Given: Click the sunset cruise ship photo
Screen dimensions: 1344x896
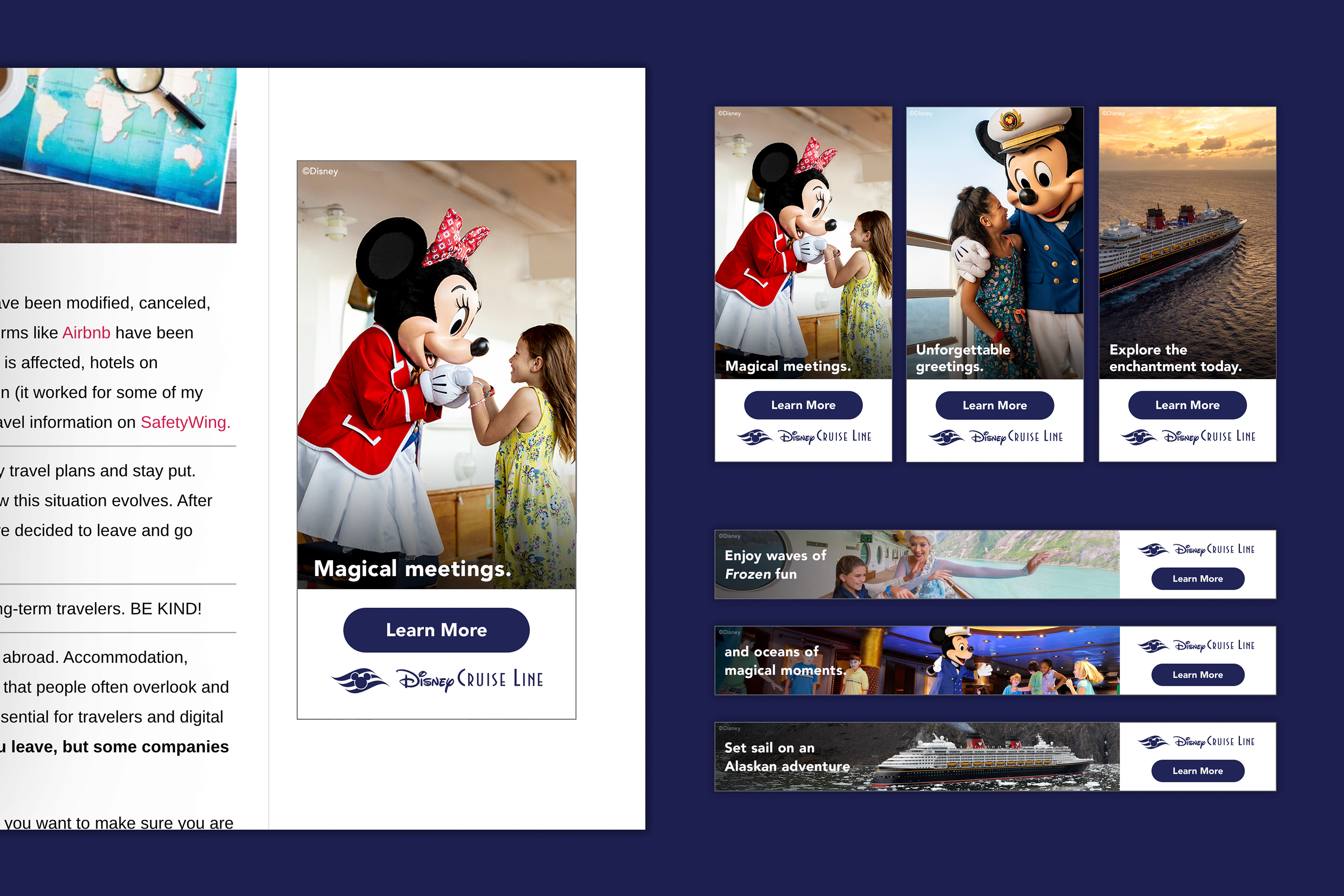Looking at the screenshot, I should 1187,229.
